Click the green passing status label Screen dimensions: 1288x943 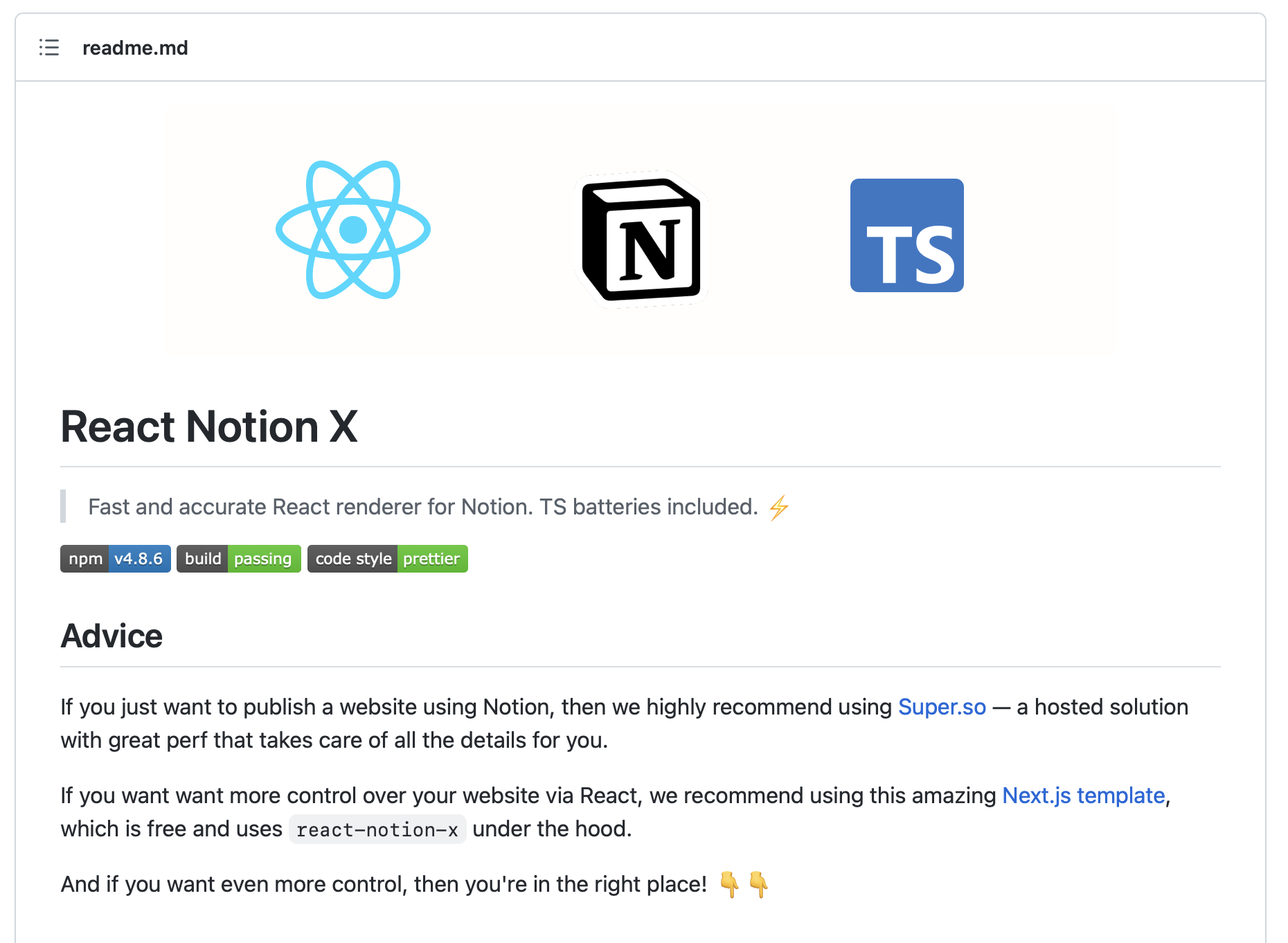(264, 559)
